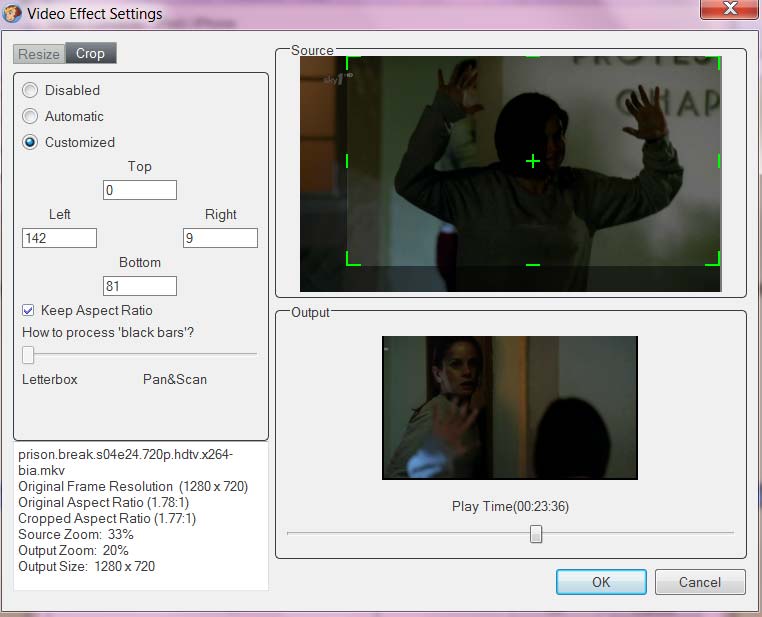The width and height of the screenshot is (762, 617).
Task: Click the Output preview thumbnail
Action: click(x=510, y=408)
